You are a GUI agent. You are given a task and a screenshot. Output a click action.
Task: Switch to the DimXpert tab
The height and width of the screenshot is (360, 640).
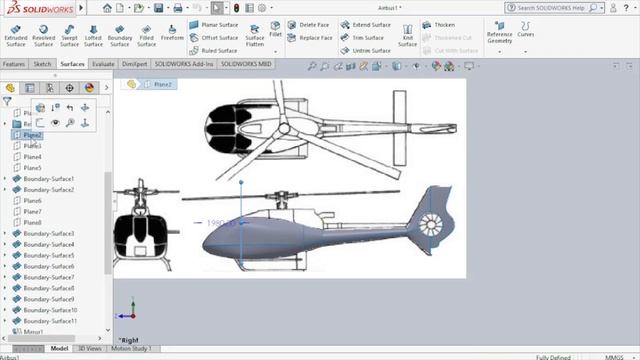[134, 64]
